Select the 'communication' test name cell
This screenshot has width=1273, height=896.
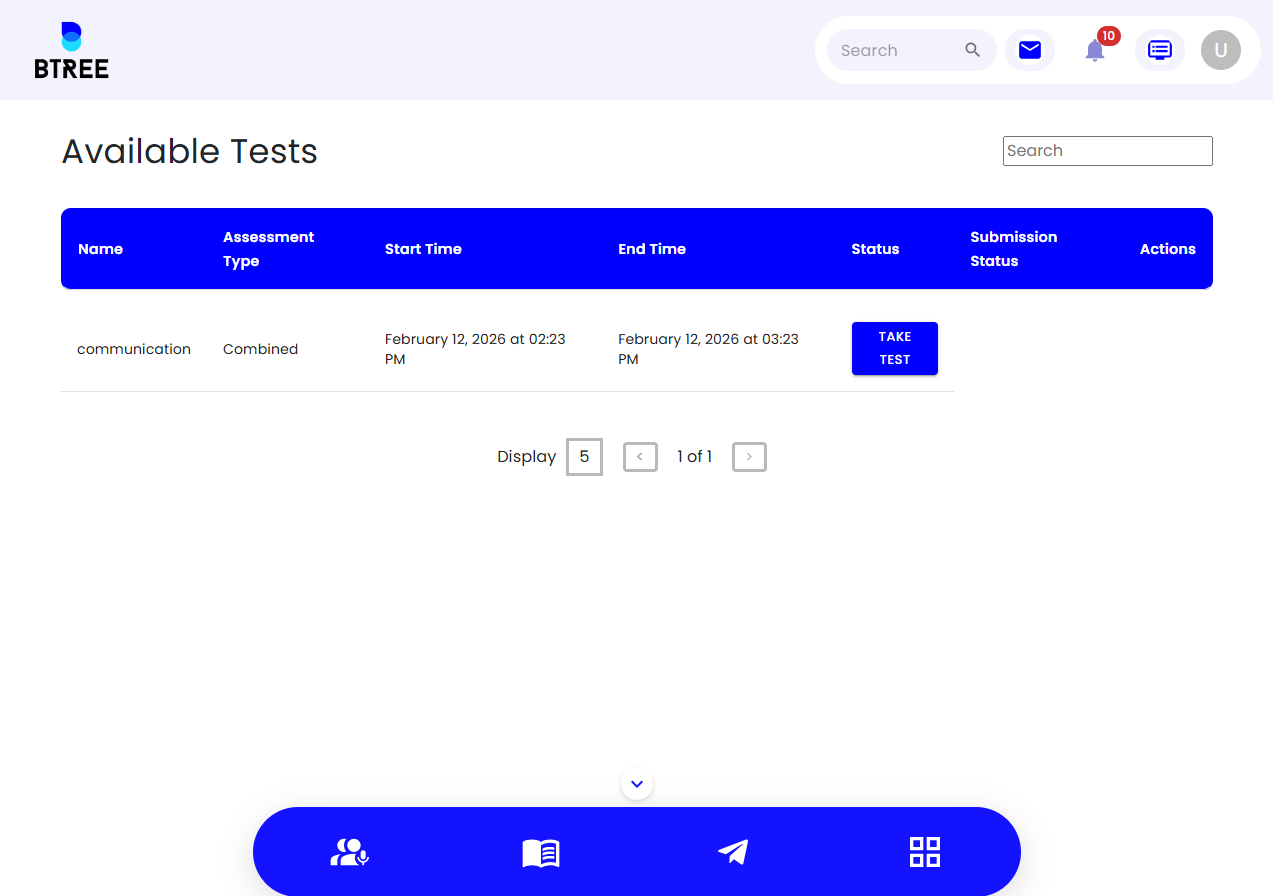(x=134, y=349)
